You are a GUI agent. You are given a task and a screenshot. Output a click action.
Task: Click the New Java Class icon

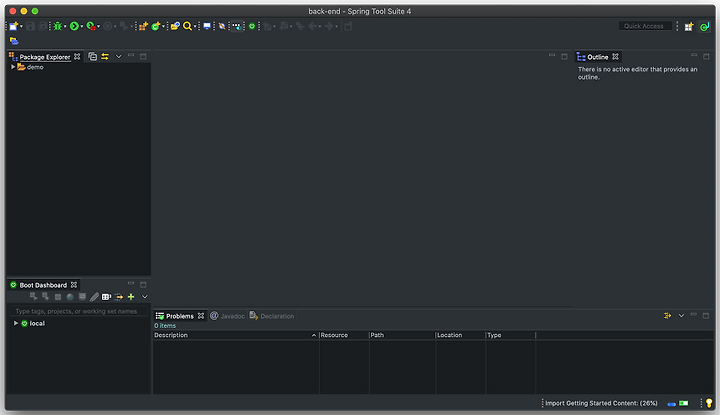pyautogui.click(x=156, y=26)
